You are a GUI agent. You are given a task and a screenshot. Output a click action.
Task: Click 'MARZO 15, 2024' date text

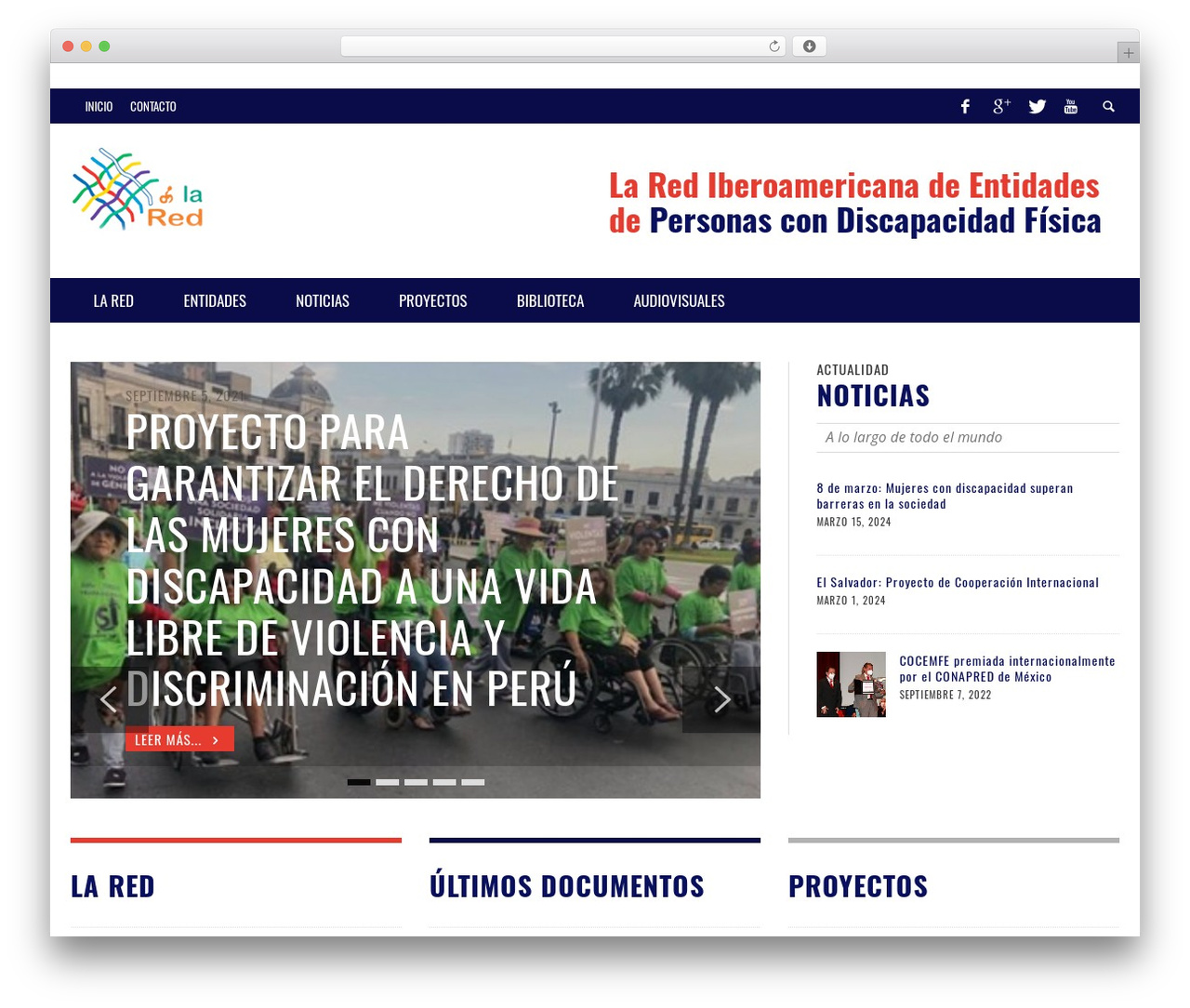click(853, 523)
